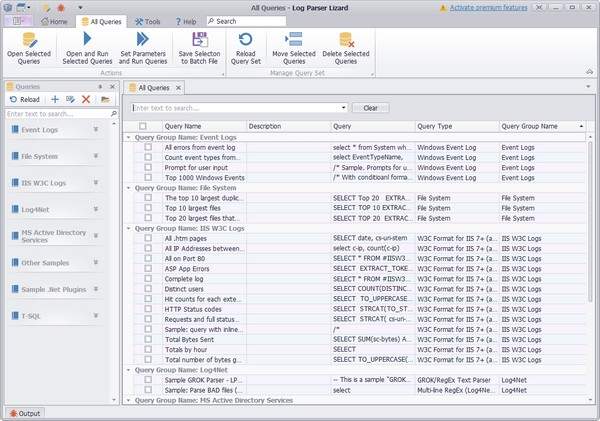Open the search box dropdown arrow
Screen dimensions: 600x421
point(343,107)
